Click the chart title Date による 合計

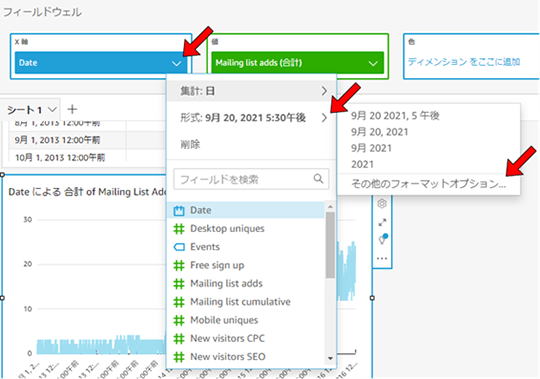(x=87, y=192)
